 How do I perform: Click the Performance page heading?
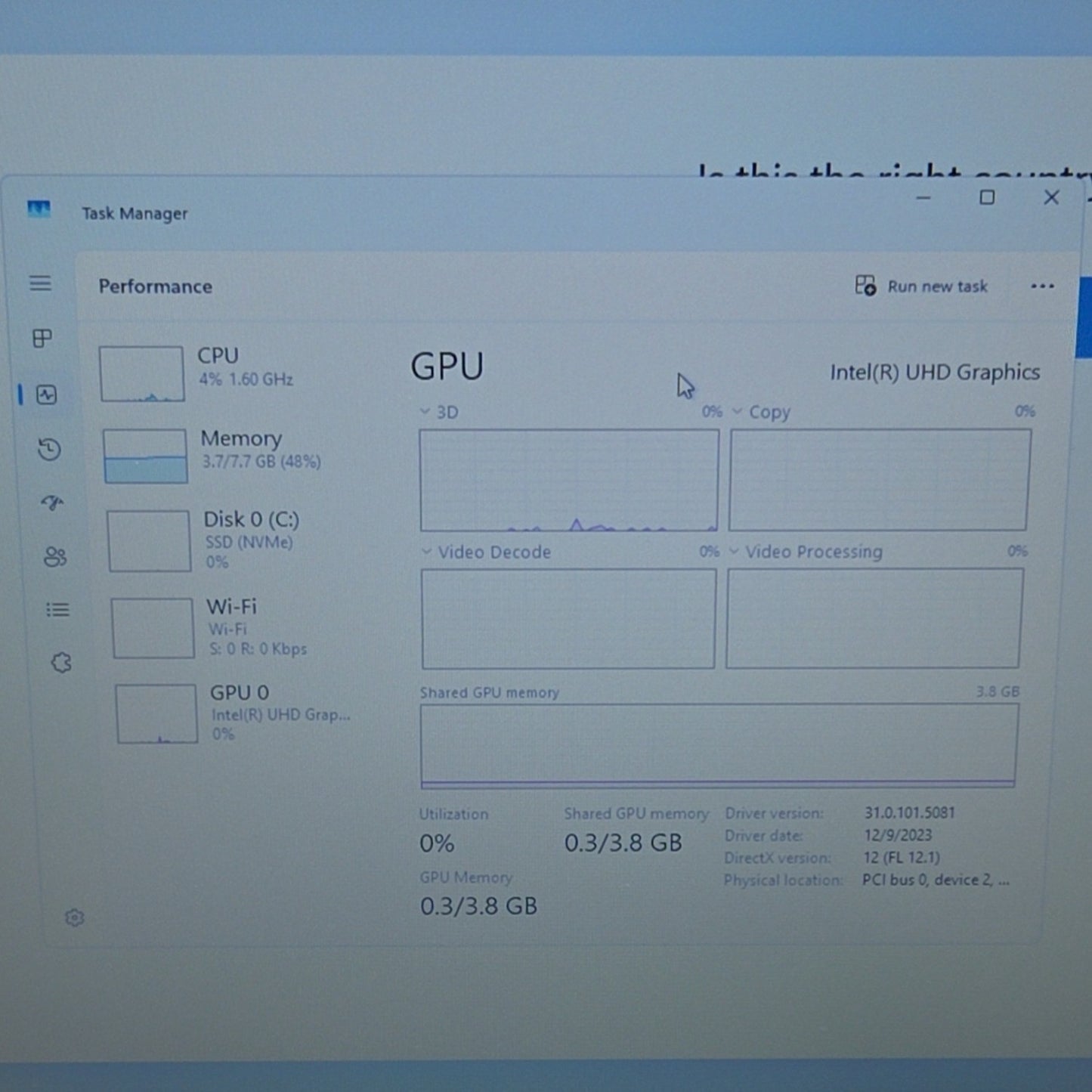[x=156, y=286]
